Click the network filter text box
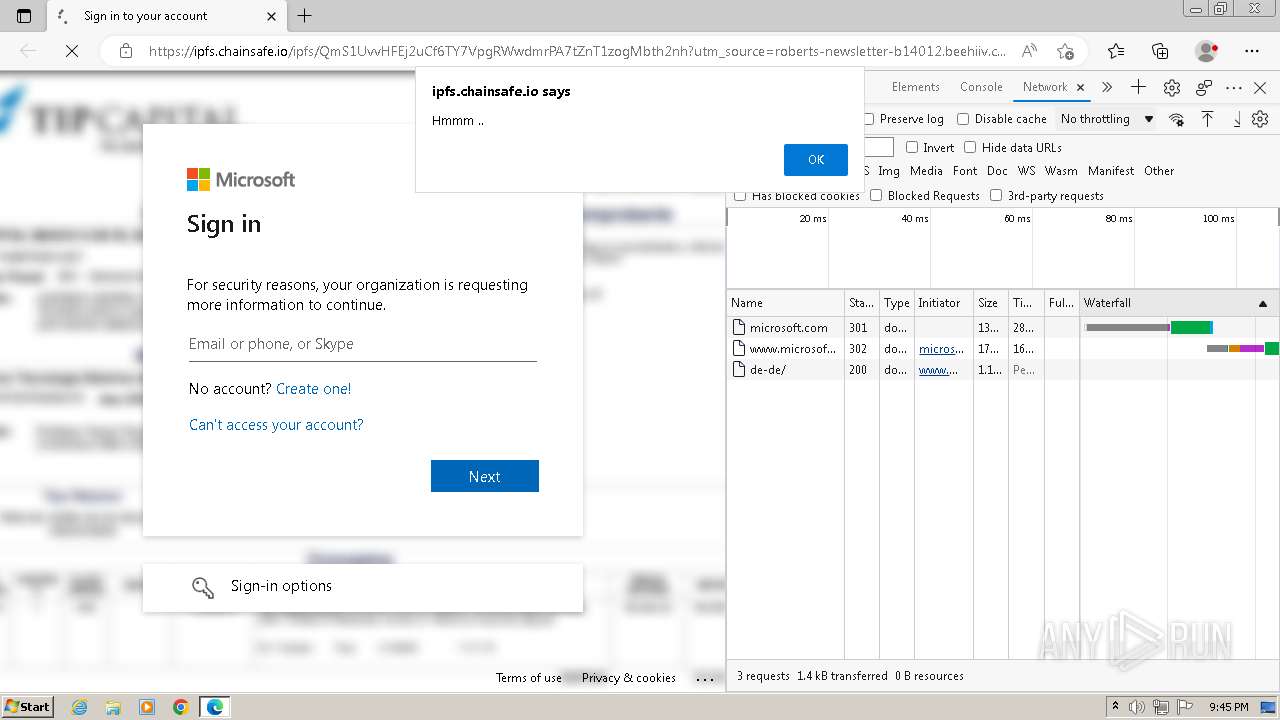Viewport: 1280px width, 720px height. 878,147
